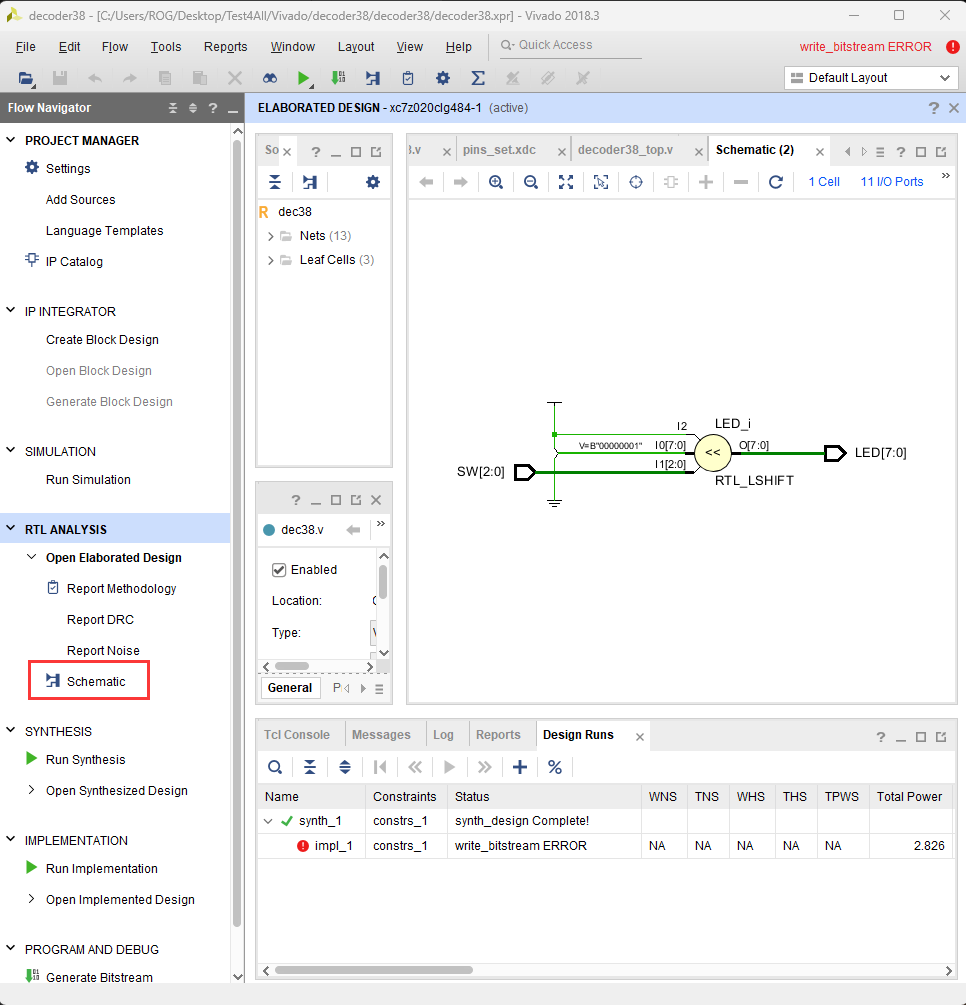Open schematic icon in Netlist panel
Viewport: 966px width, 1005px height.
coord(310,182)
